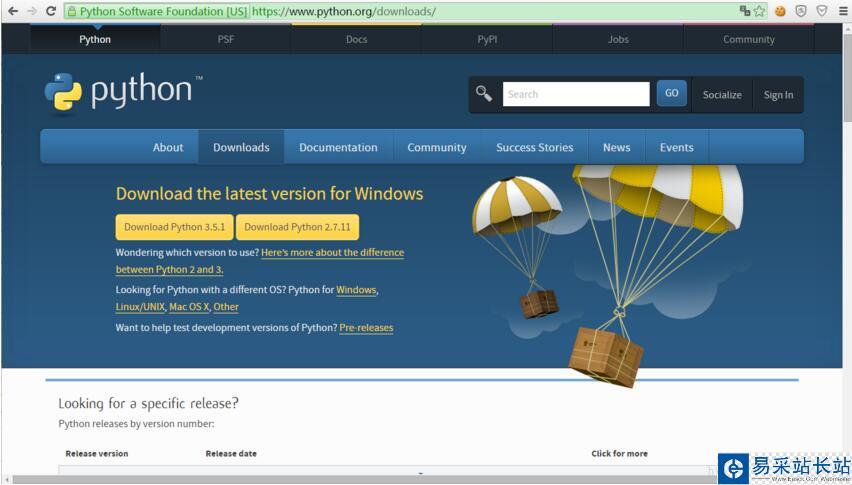Click the magnifying glass search icon
This screenshot has width=852, height=485.
[x=484, y=94]
